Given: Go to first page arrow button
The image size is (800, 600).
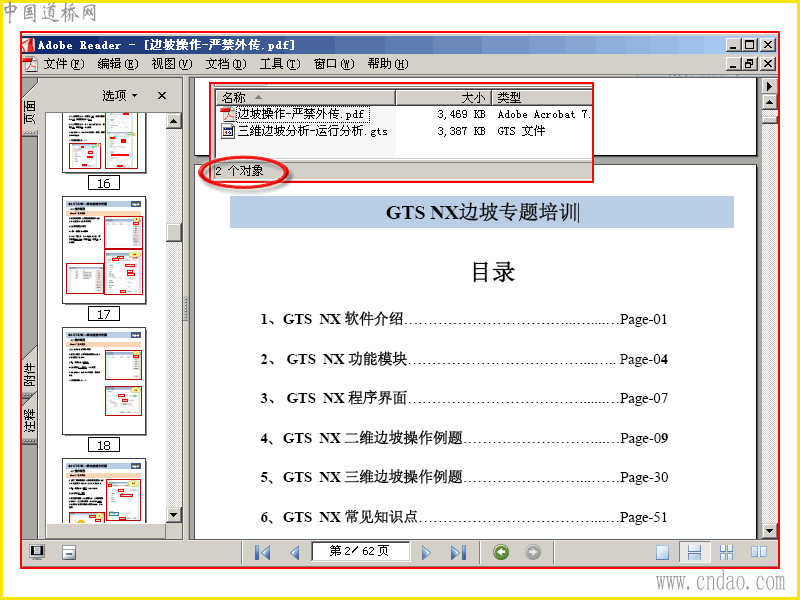Looking at the screenshot, I should [262, 552].
